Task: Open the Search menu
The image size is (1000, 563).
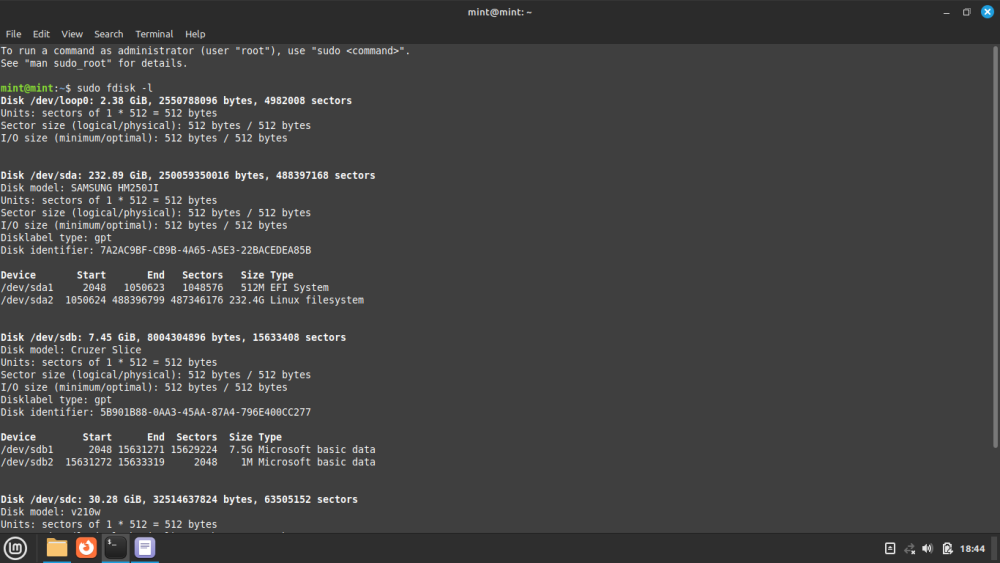Action: tap(108, 34)
